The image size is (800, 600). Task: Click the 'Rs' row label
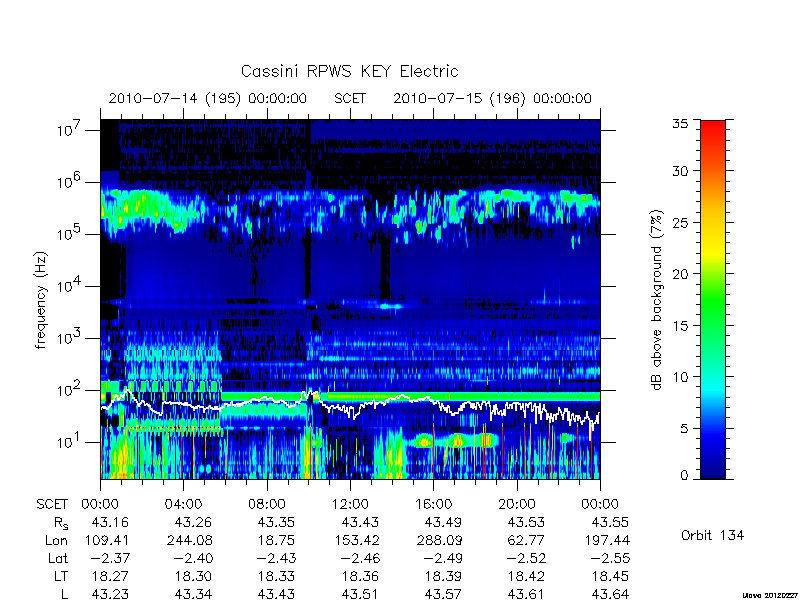(61, 523)
